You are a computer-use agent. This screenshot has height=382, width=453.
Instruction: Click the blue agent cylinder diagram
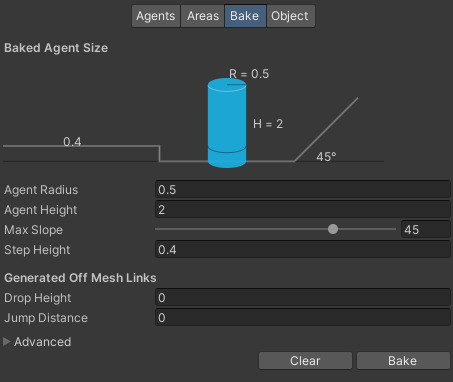[x=227, y=123]
